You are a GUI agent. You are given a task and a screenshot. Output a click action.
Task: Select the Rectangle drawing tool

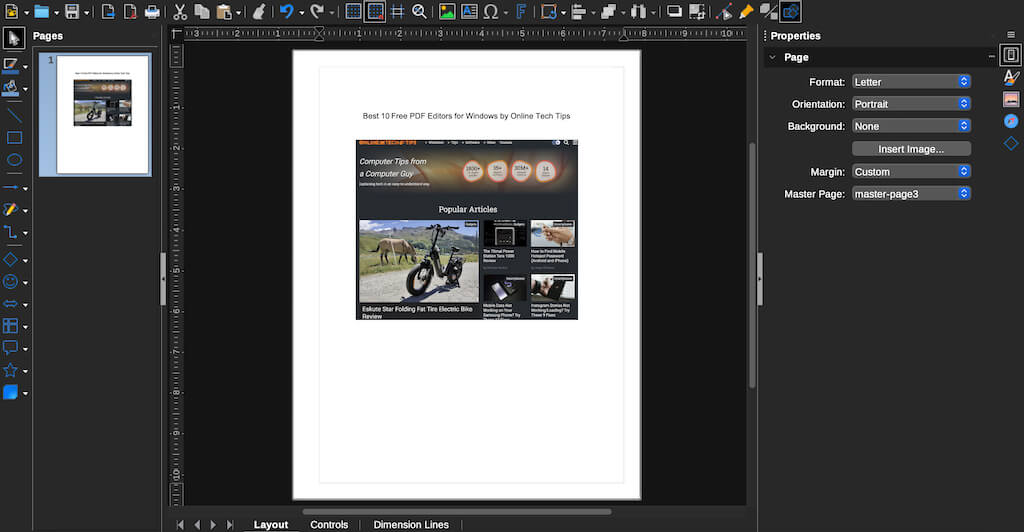click(14, 137)
